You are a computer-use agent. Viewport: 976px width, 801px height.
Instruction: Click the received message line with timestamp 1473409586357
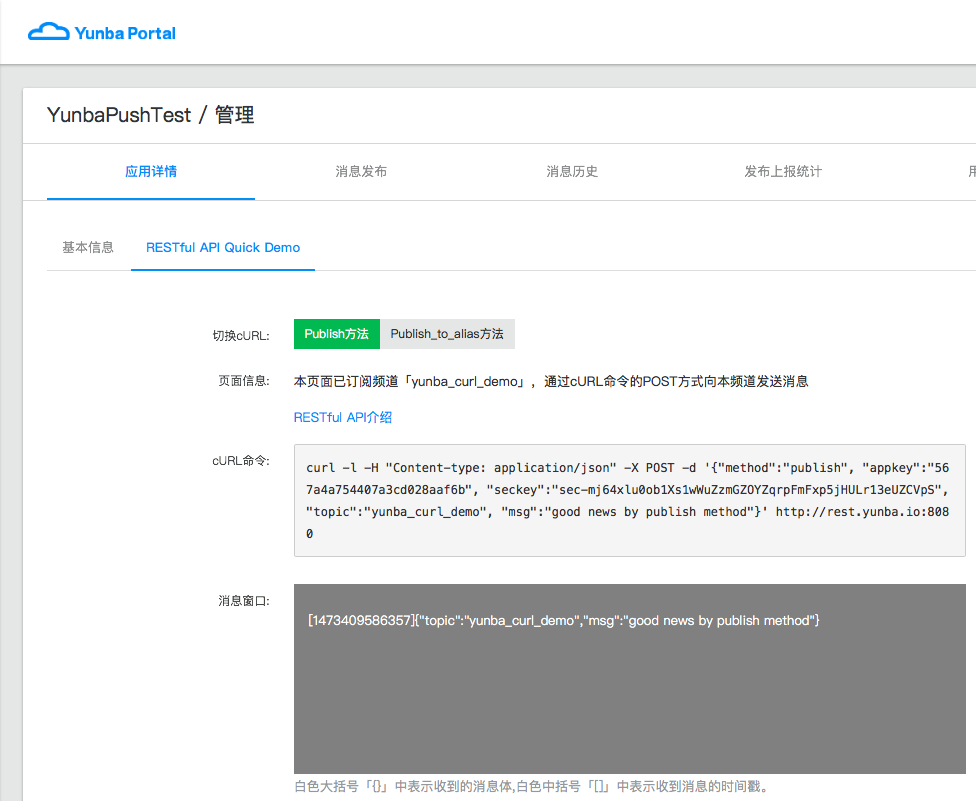(x=563, y=621)
